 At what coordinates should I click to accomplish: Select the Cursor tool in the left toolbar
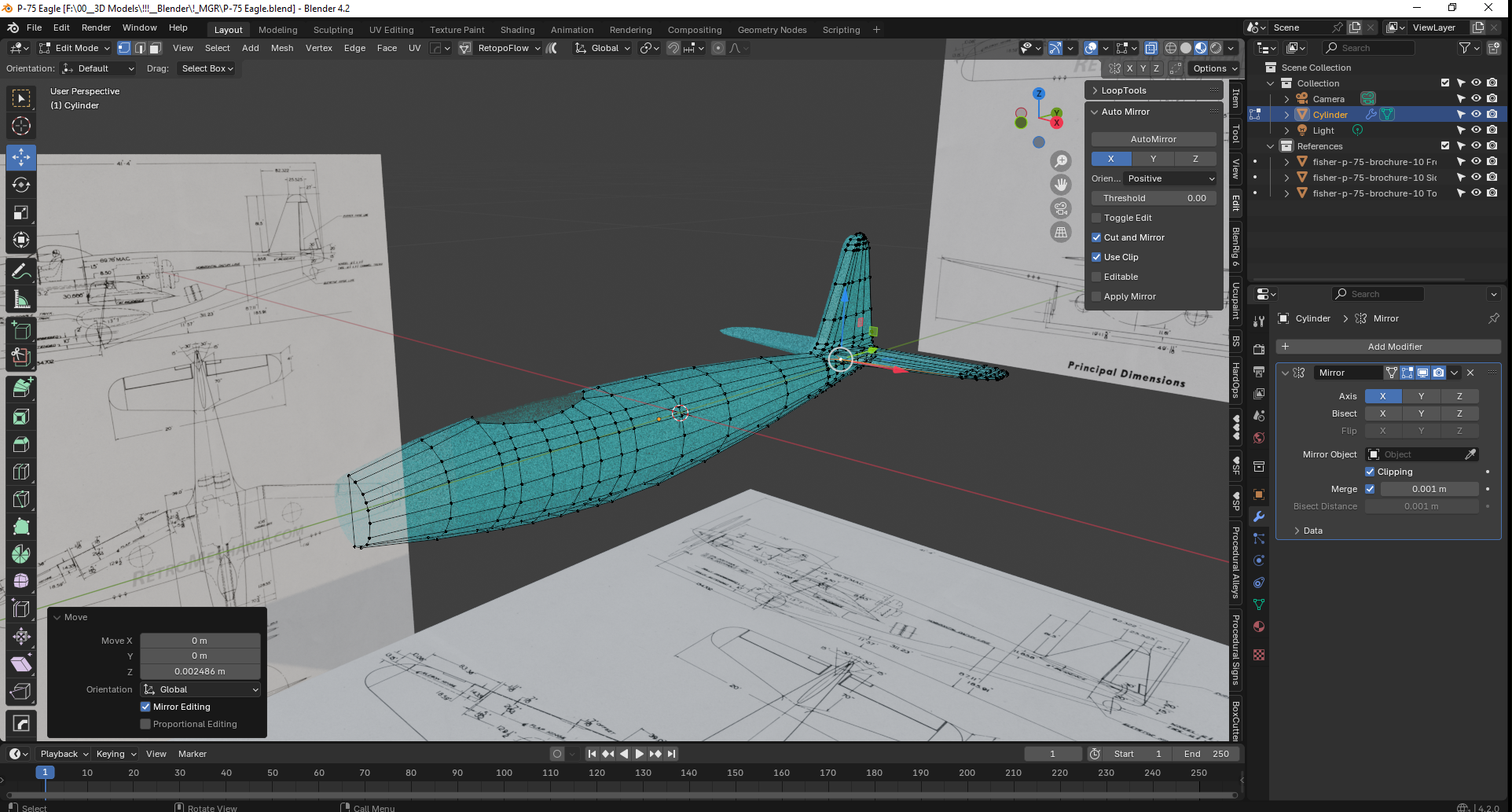tap(21, 126)
